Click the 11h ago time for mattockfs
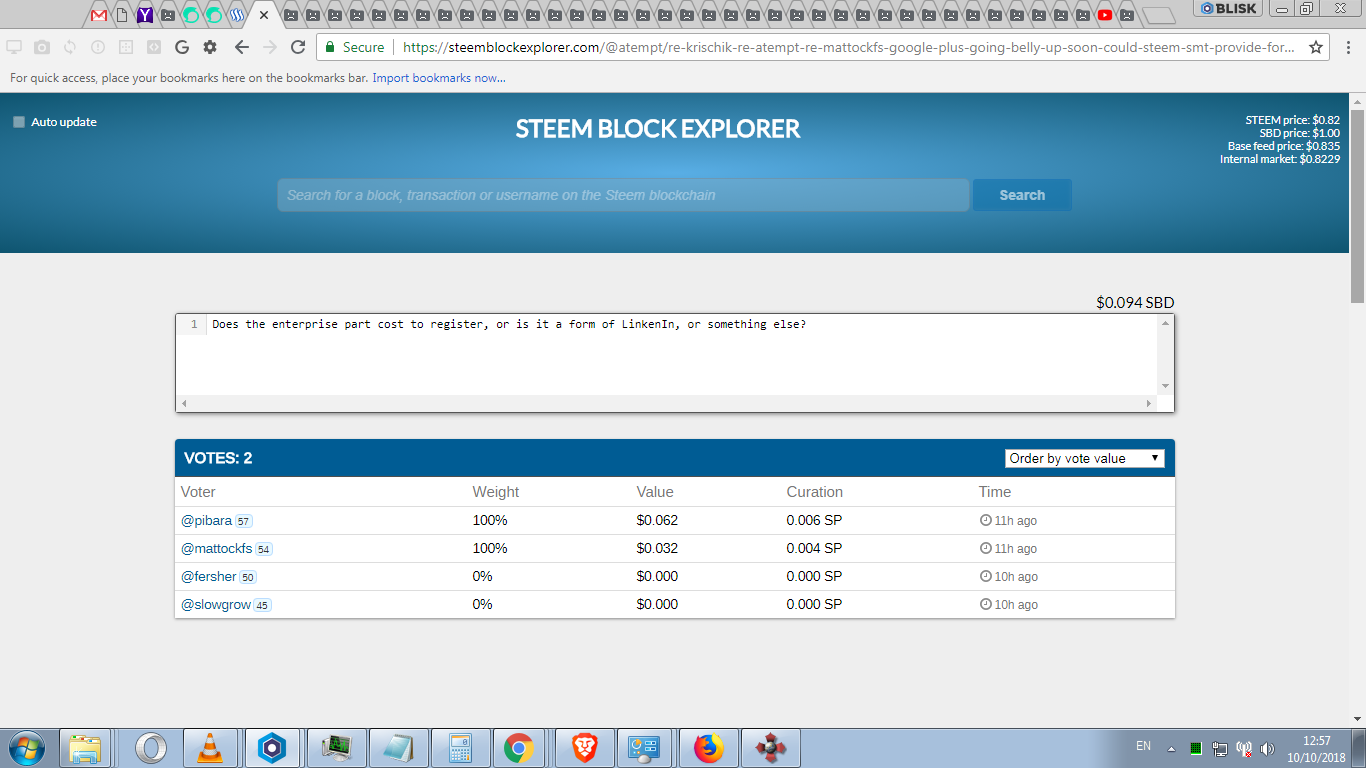 (x=1008, y=549)
